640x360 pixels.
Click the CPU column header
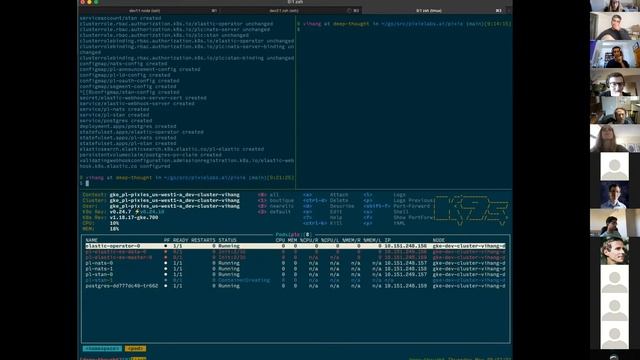coord(280,240)
